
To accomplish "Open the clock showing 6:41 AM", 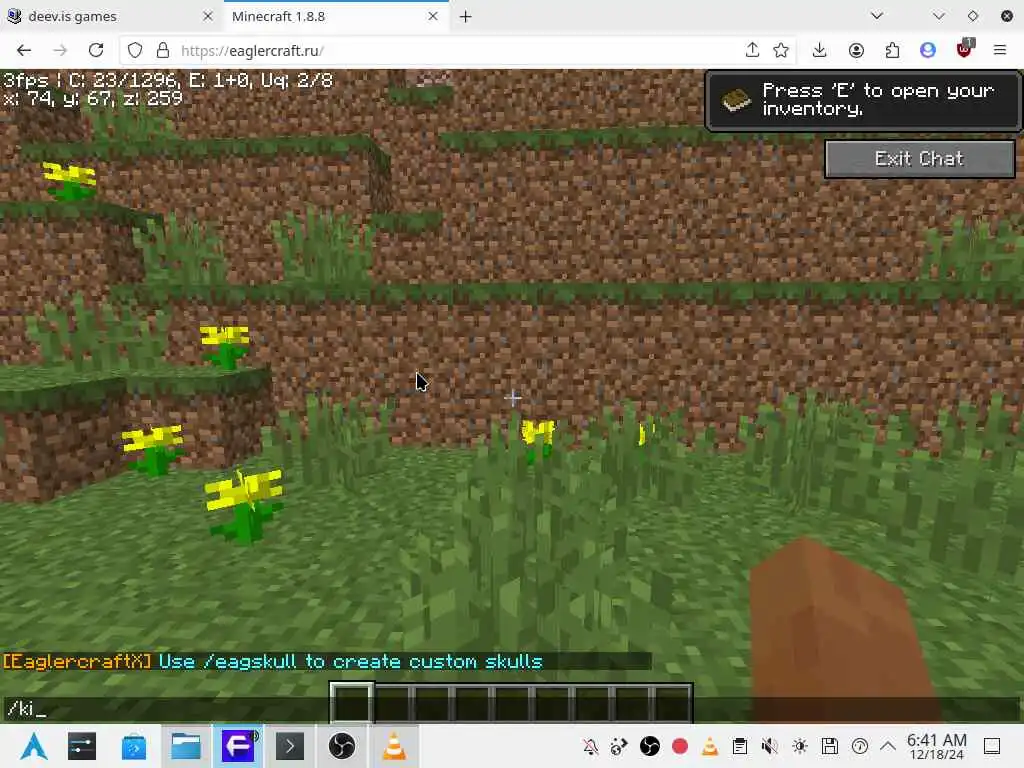I will click(x=937, y=746).
